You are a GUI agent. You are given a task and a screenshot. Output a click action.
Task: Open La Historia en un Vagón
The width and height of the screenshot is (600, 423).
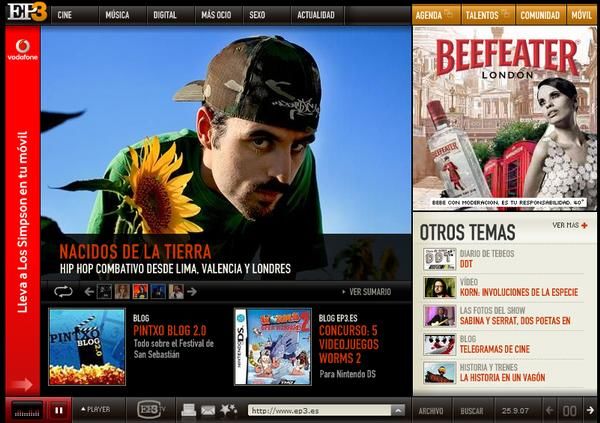pyautogui.click(x=502, y=377)
